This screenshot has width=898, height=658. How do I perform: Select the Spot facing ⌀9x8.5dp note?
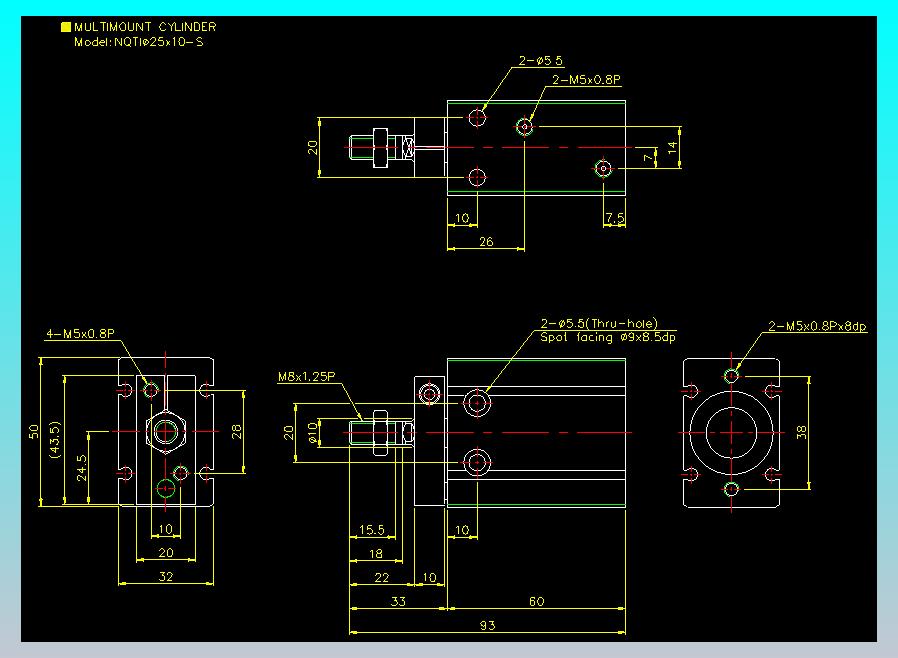(x=608, y=337)
